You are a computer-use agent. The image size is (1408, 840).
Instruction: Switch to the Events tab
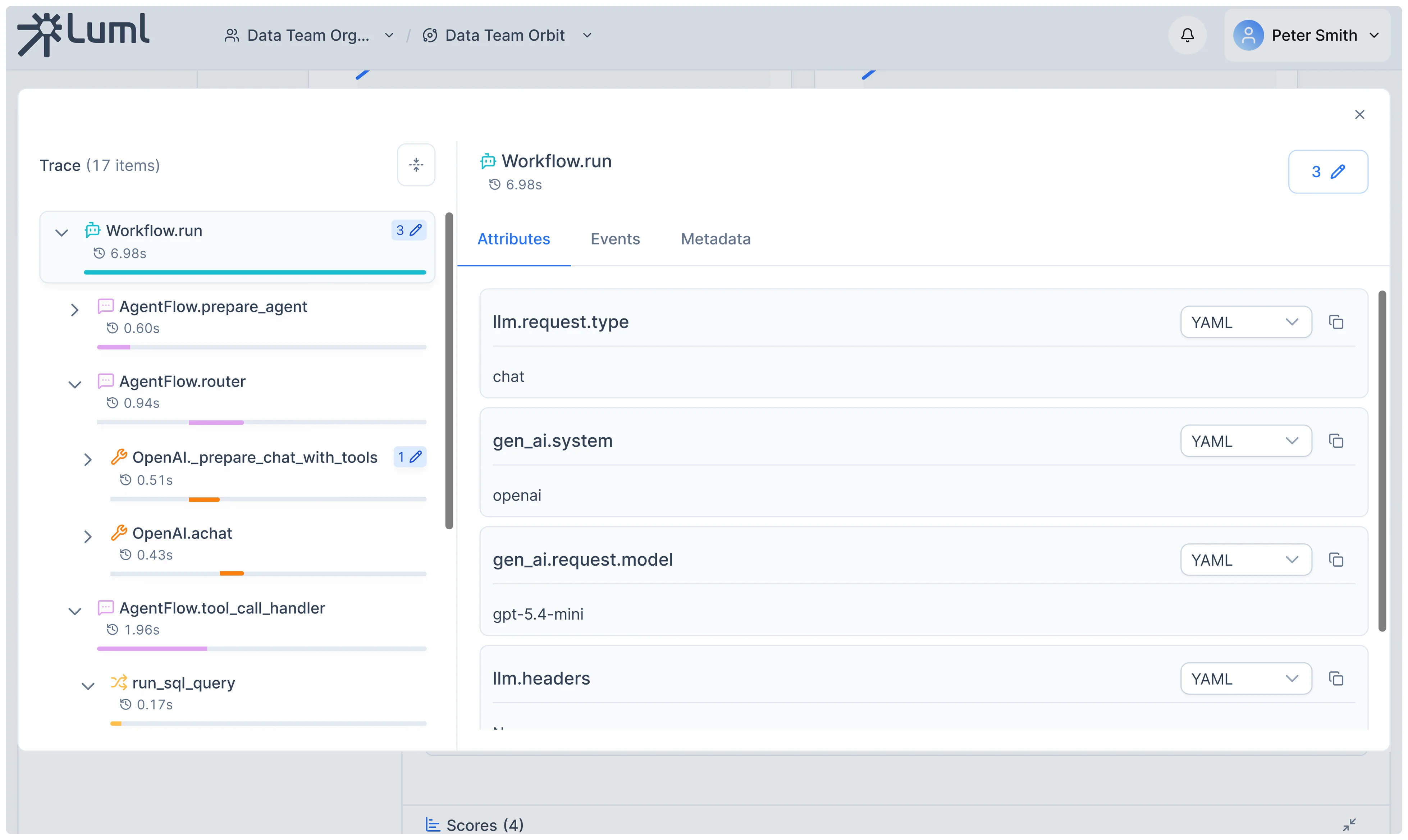615,239
